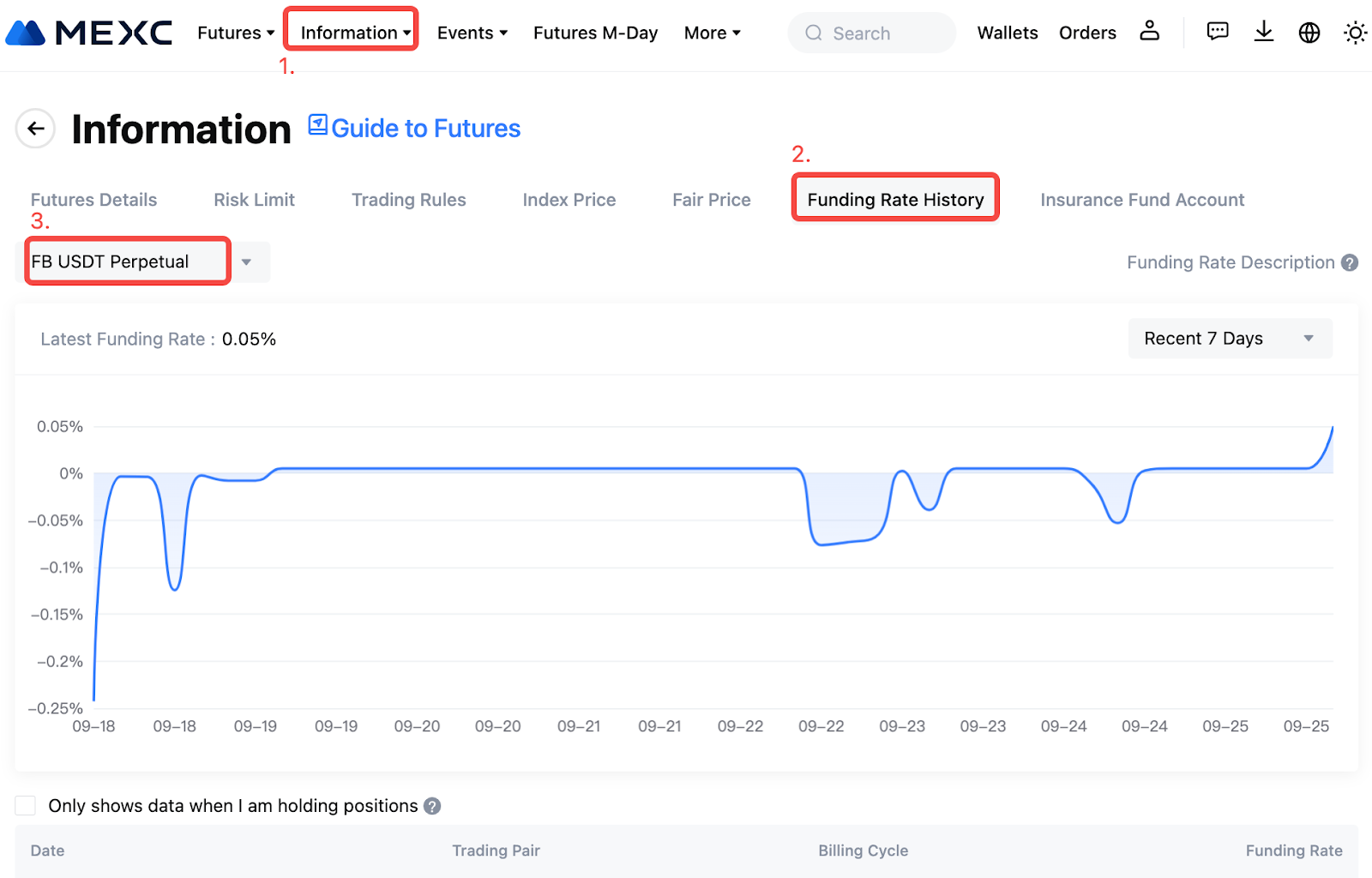Expand the FB USDT Perpetual pair dropdown
This screenshot has width=1372, height=878.
(246, 262)
